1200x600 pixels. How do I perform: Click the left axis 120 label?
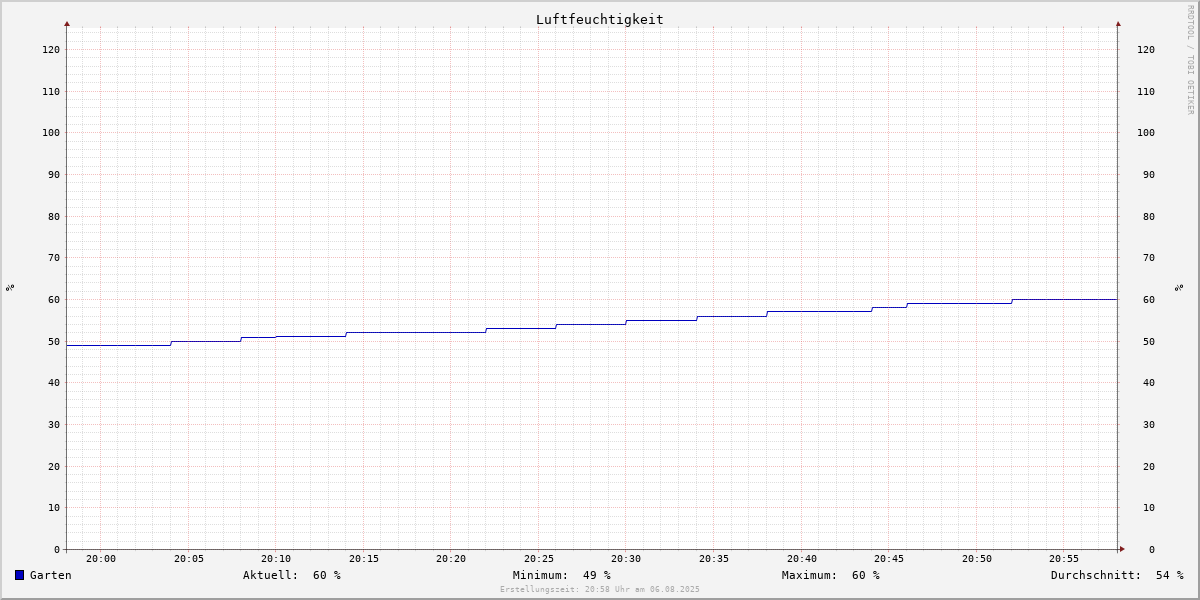pyautogui.click(x=51, y=49)
